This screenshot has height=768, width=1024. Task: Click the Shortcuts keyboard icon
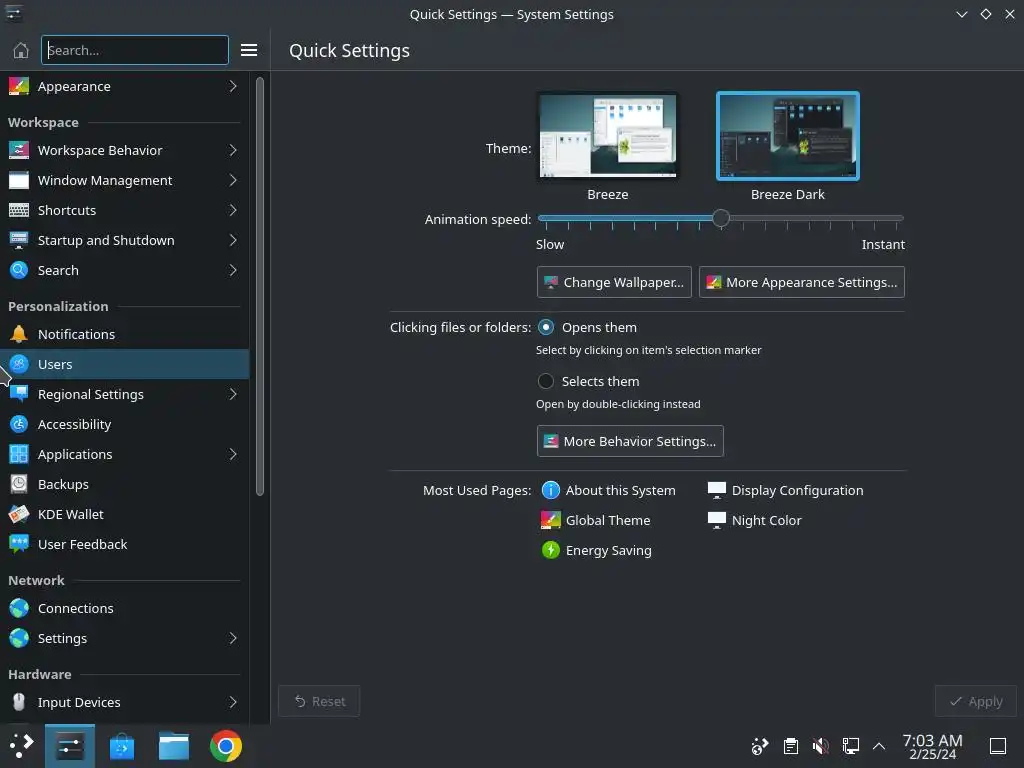(x=19, y=210)
